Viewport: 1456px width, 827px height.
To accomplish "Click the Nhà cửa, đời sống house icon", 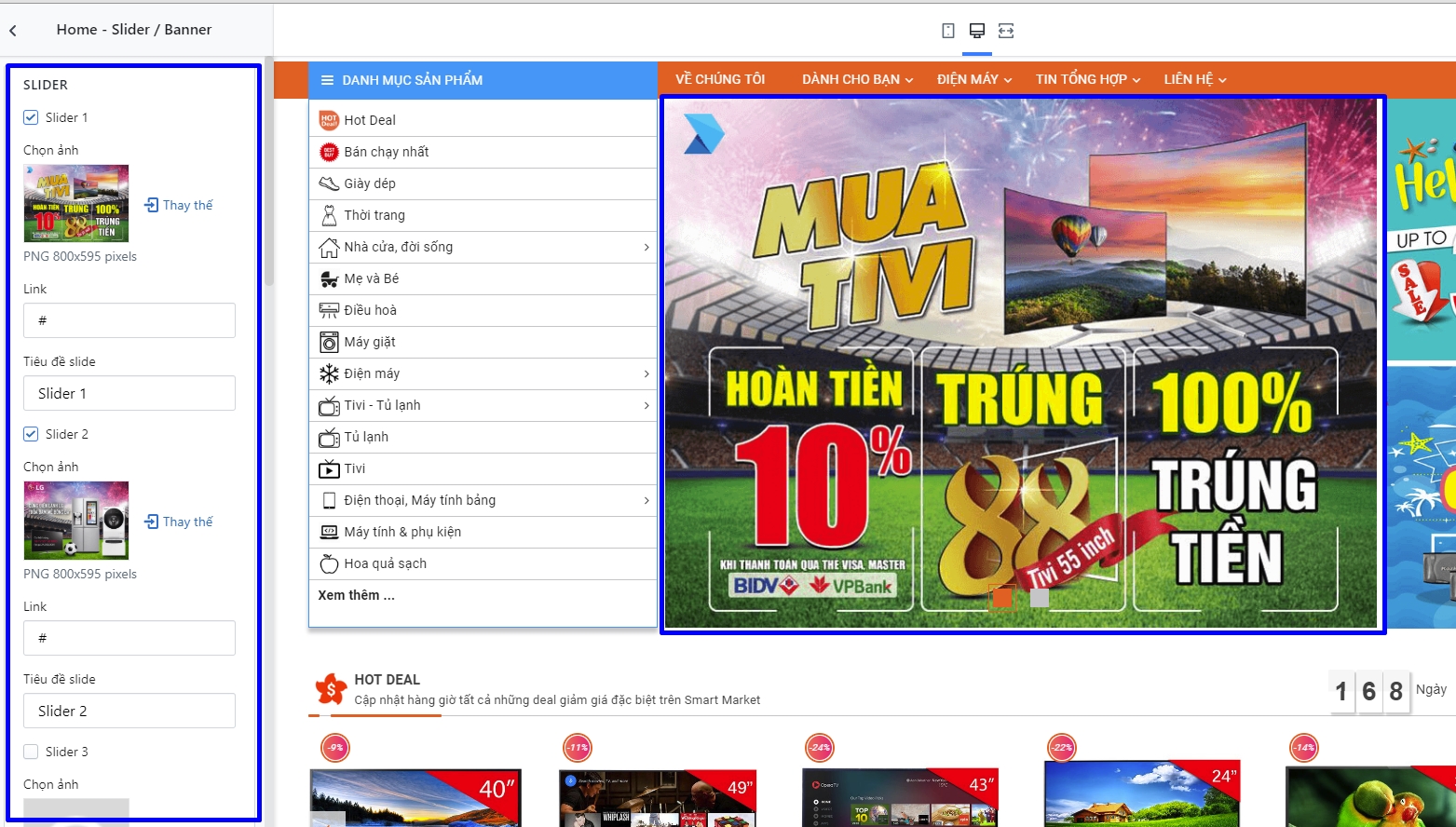I will tap(329, 247).
